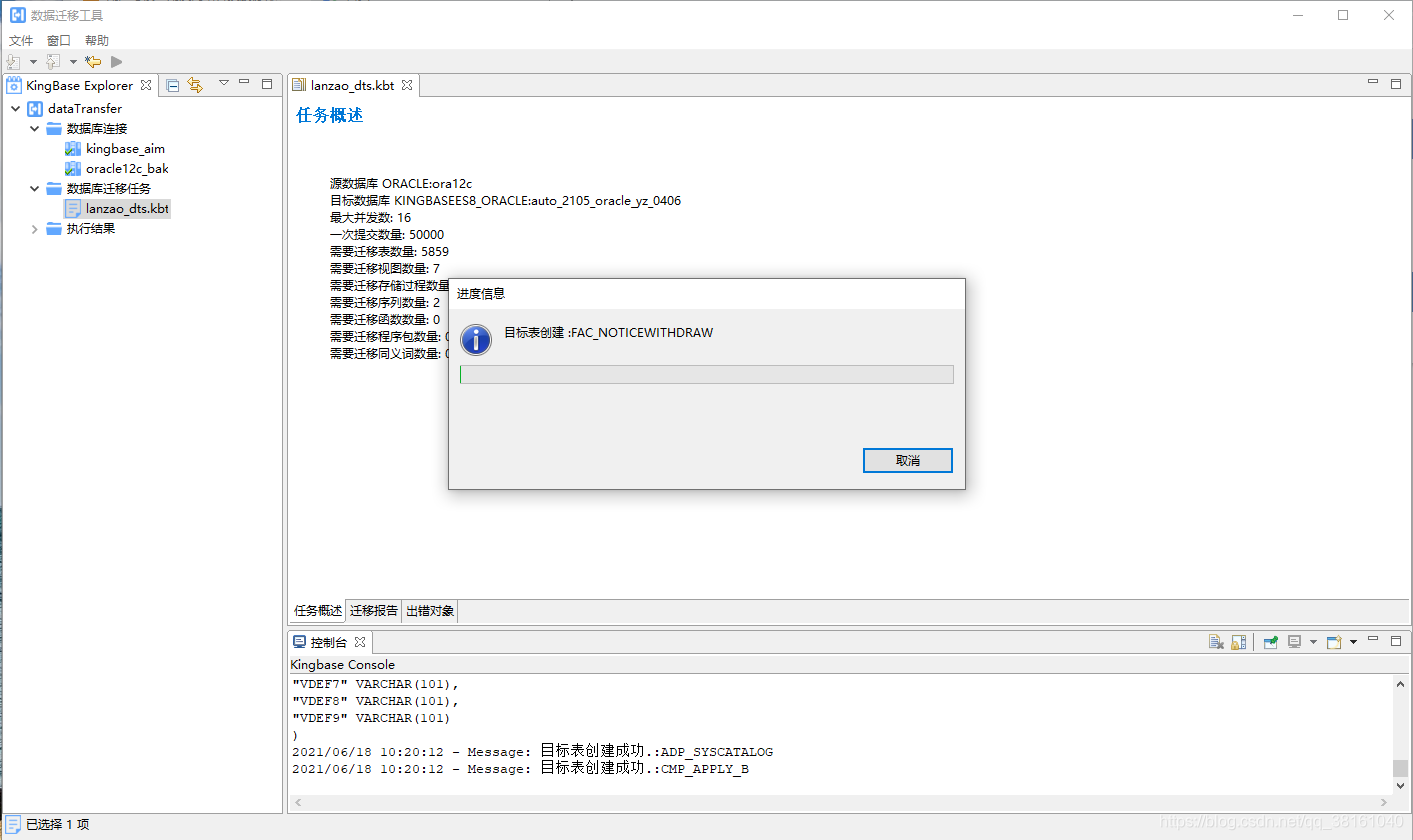The width and height of the screenshot is (1413, 840).
Task: Click console line ending CMP_APPLY_B
Action: 520,769
